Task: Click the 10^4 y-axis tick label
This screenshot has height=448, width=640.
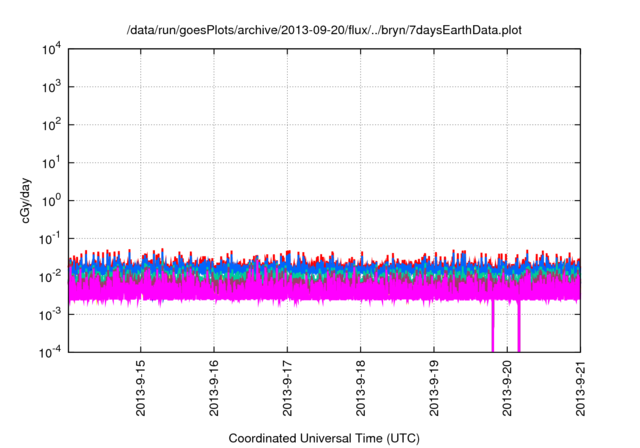Action: [52, 49]
